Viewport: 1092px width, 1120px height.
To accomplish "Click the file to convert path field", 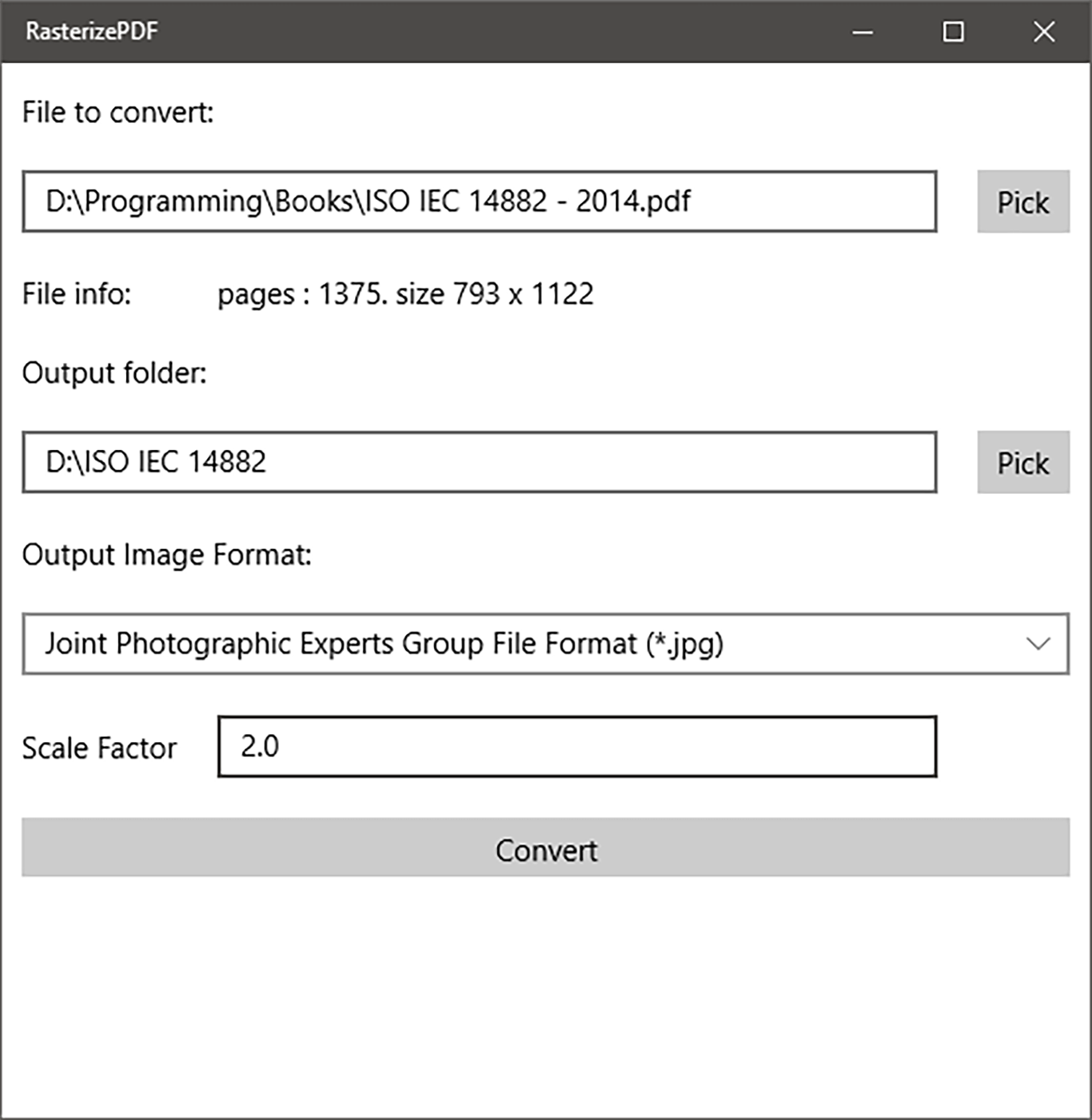I will tap(479, 201).
